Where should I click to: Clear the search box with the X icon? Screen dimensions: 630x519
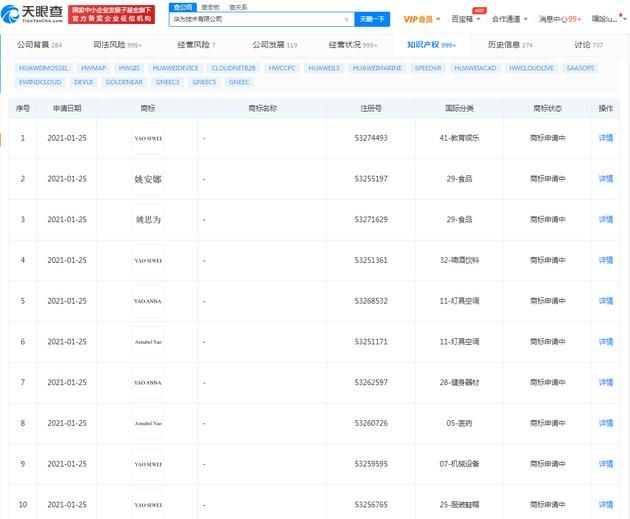point(346,19)
